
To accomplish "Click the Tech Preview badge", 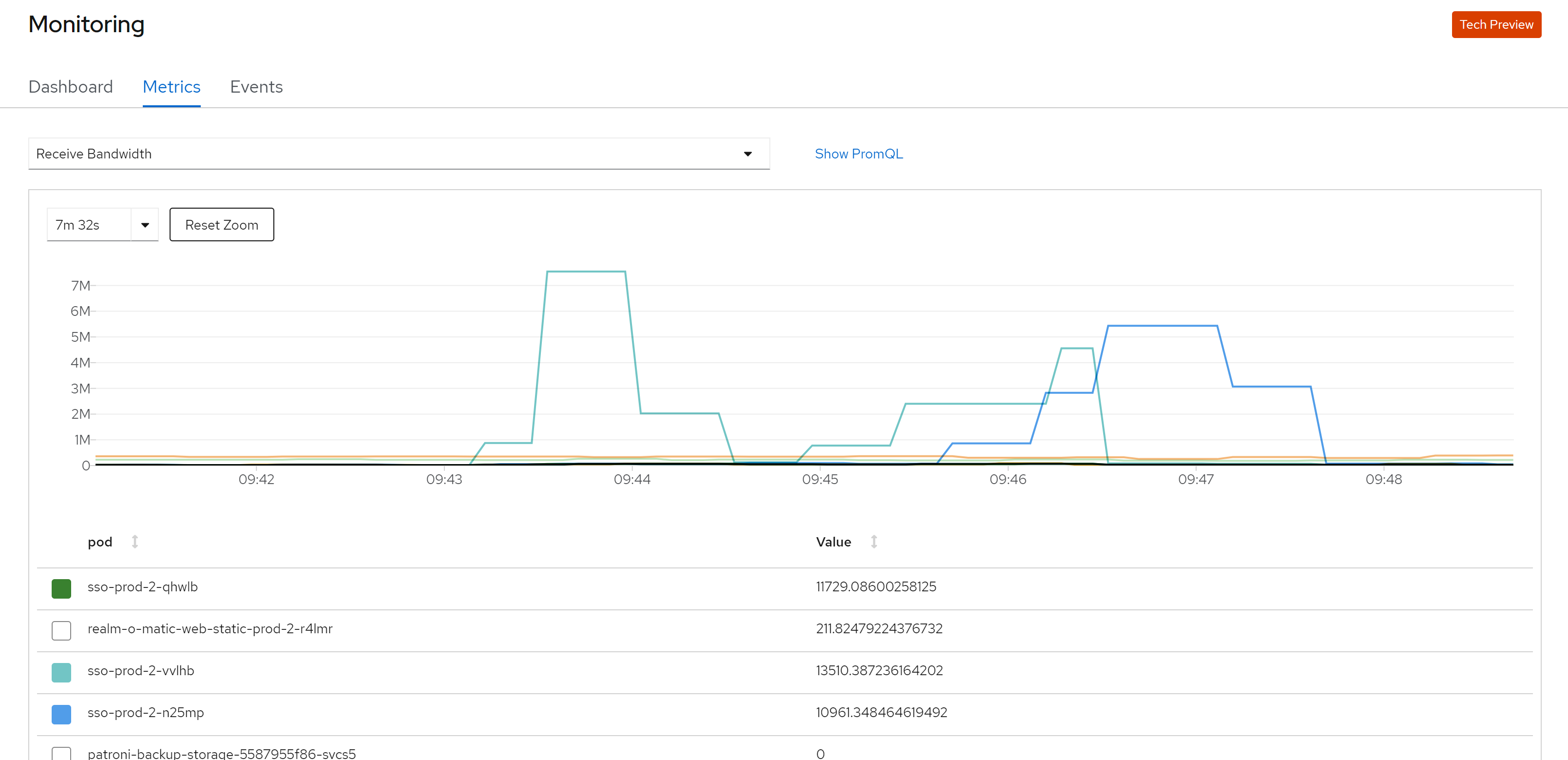I will click(1496, 24).
